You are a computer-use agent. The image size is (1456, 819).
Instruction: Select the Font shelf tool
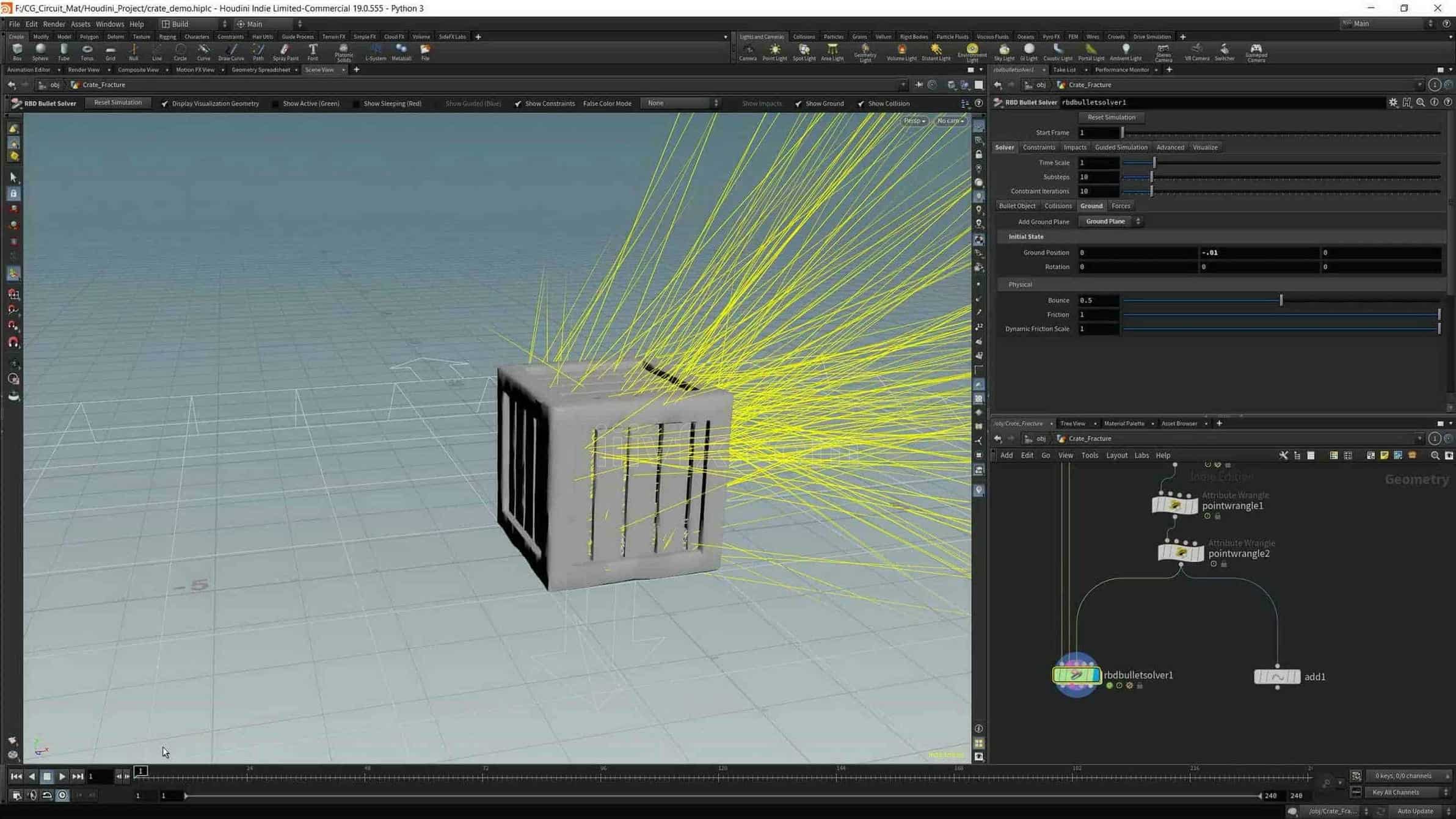(313, 51)
